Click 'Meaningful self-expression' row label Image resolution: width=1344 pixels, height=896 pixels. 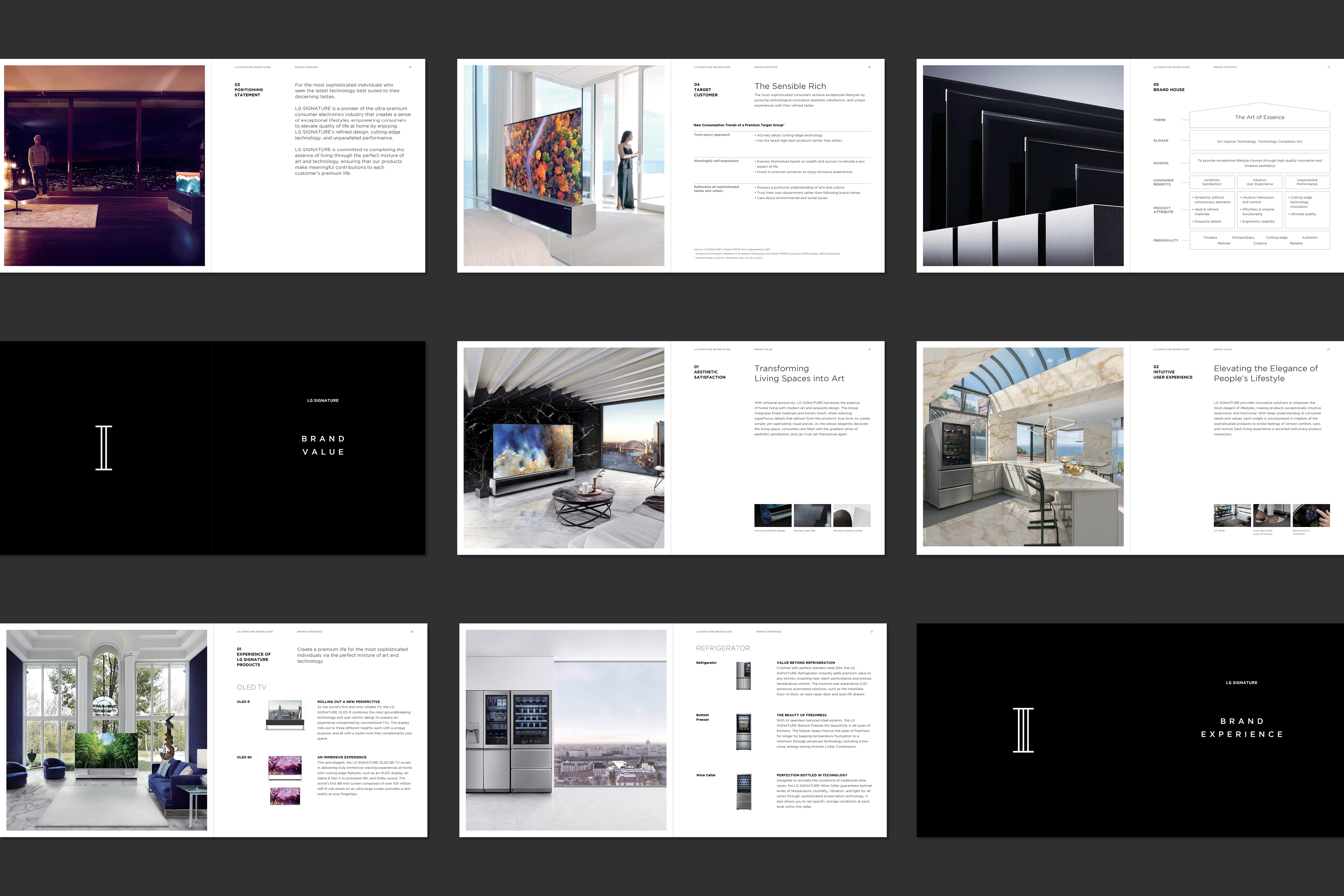click(x=717, y=161)
